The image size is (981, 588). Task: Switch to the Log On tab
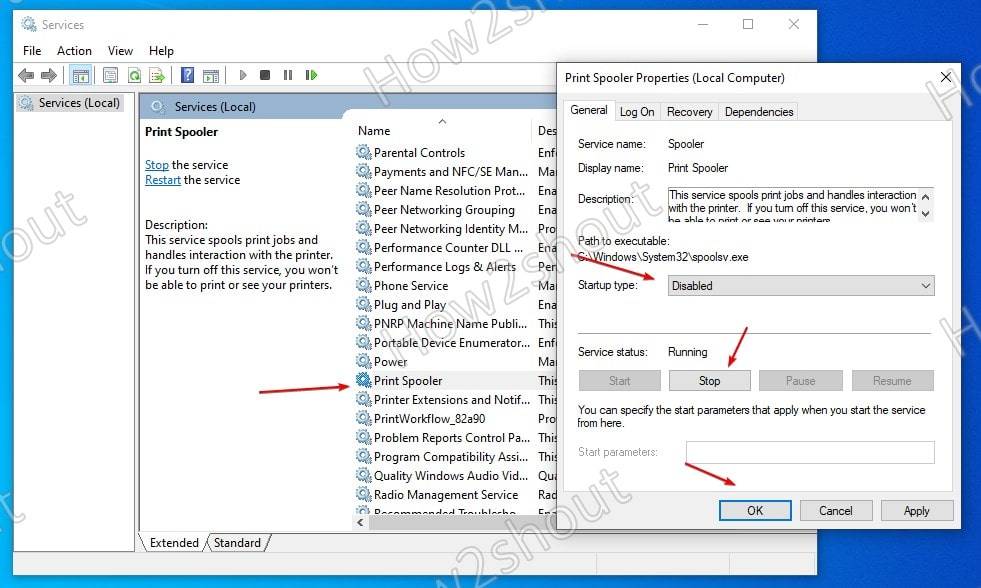637,112
